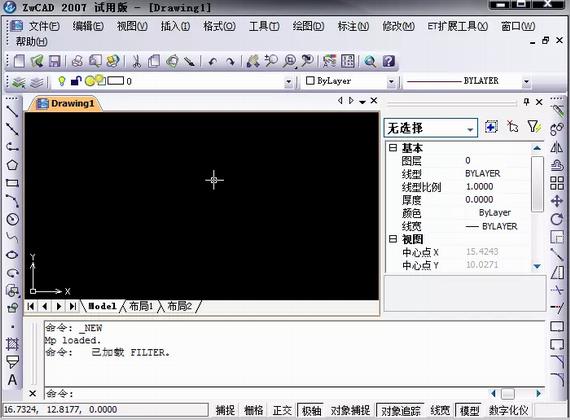The height and width of the screenshot is (420, 570).
Task: Select the Drawing1 document tab
Action: (65, 104)
